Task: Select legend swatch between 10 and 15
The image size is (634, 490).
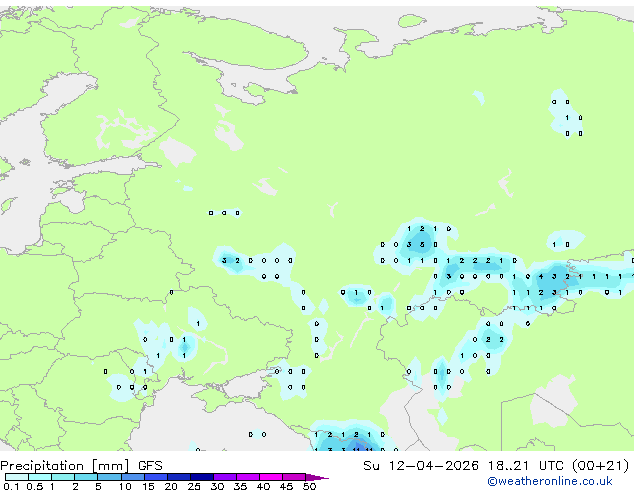Action: [x=132, y=477]
